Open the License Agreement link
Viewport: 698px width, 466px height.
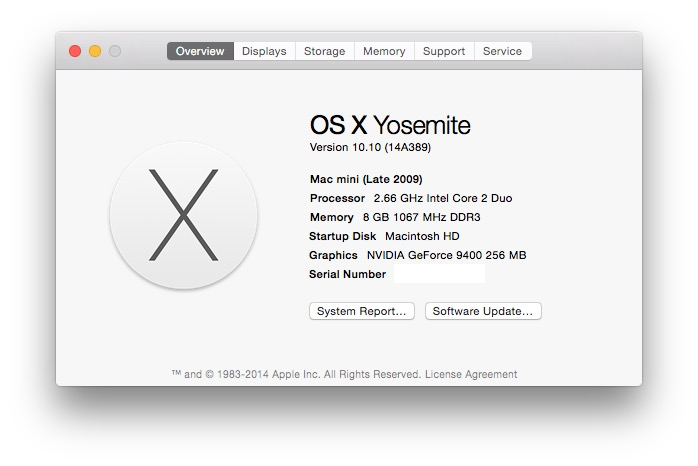click(x=471, y=374)
